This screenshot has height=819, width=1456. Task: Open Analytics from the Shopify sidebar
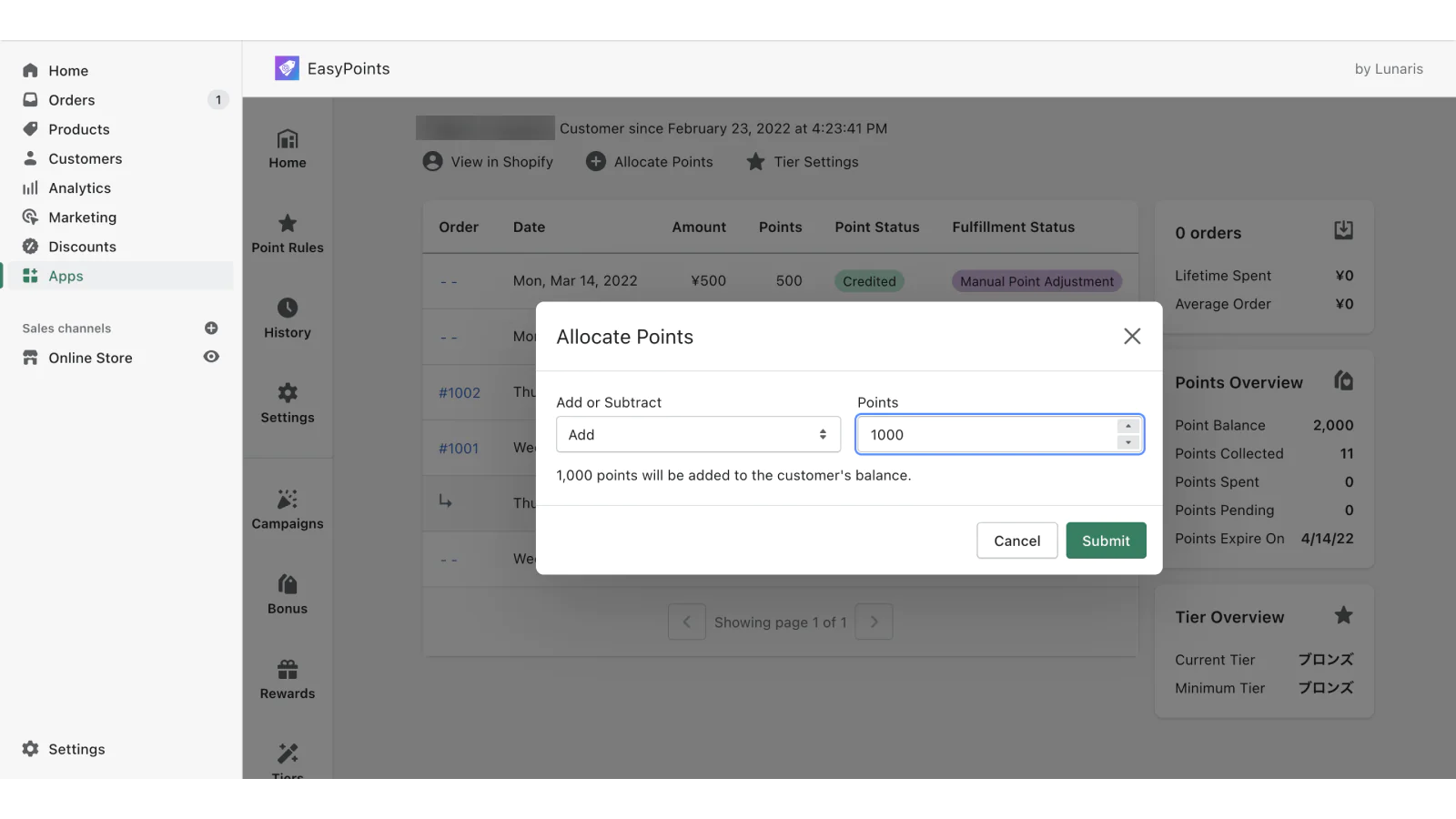click(77, 187)
